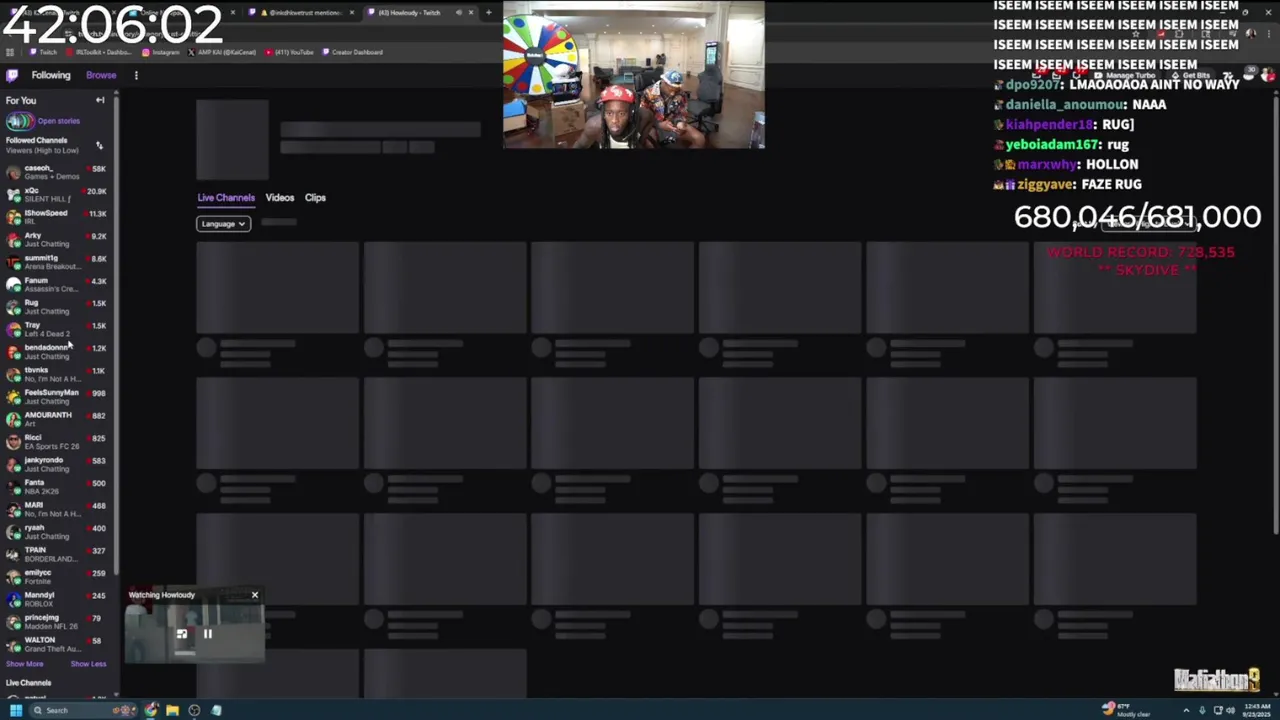The width and height of the screenshot is (1280, 720).
Task: Open TPAIN channel in sidebar
Action: (x=56, y=554)
